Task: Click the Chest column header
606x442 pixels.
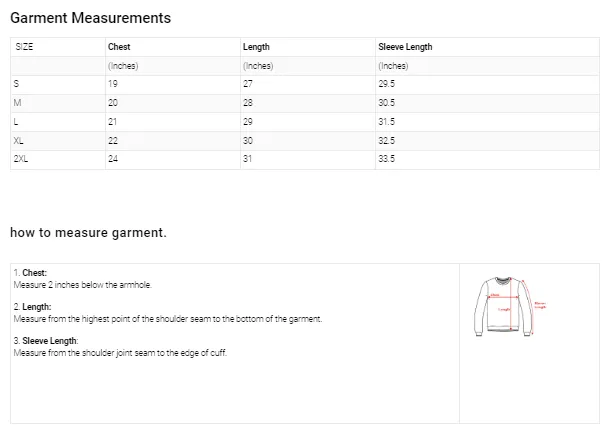Action: click(119, 47)
